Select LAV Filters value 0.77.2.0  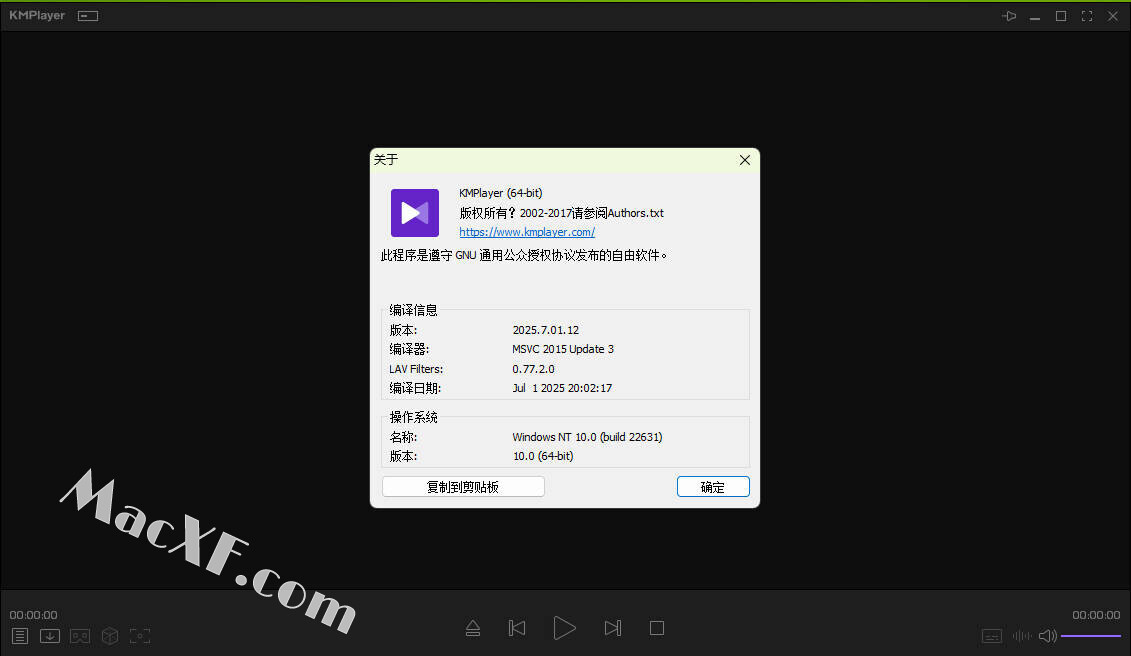click(x=534, y=369)
